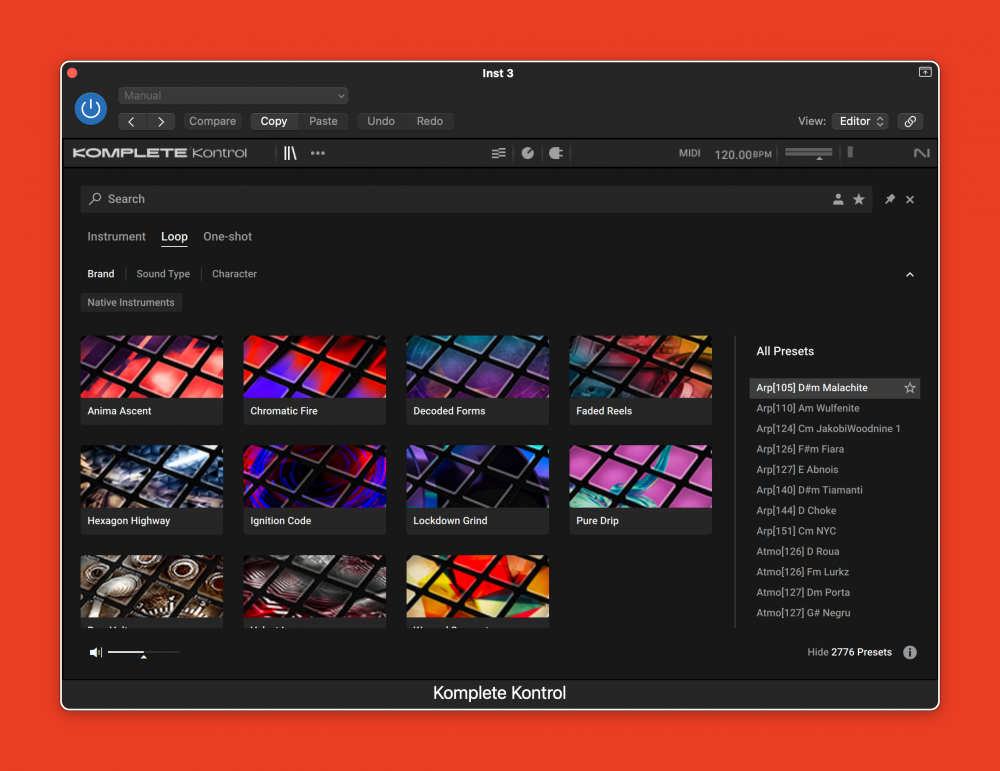Select the Hexagon Highway product
Viewport: 1000px width, 771px height.
click(x=152, y=489)
